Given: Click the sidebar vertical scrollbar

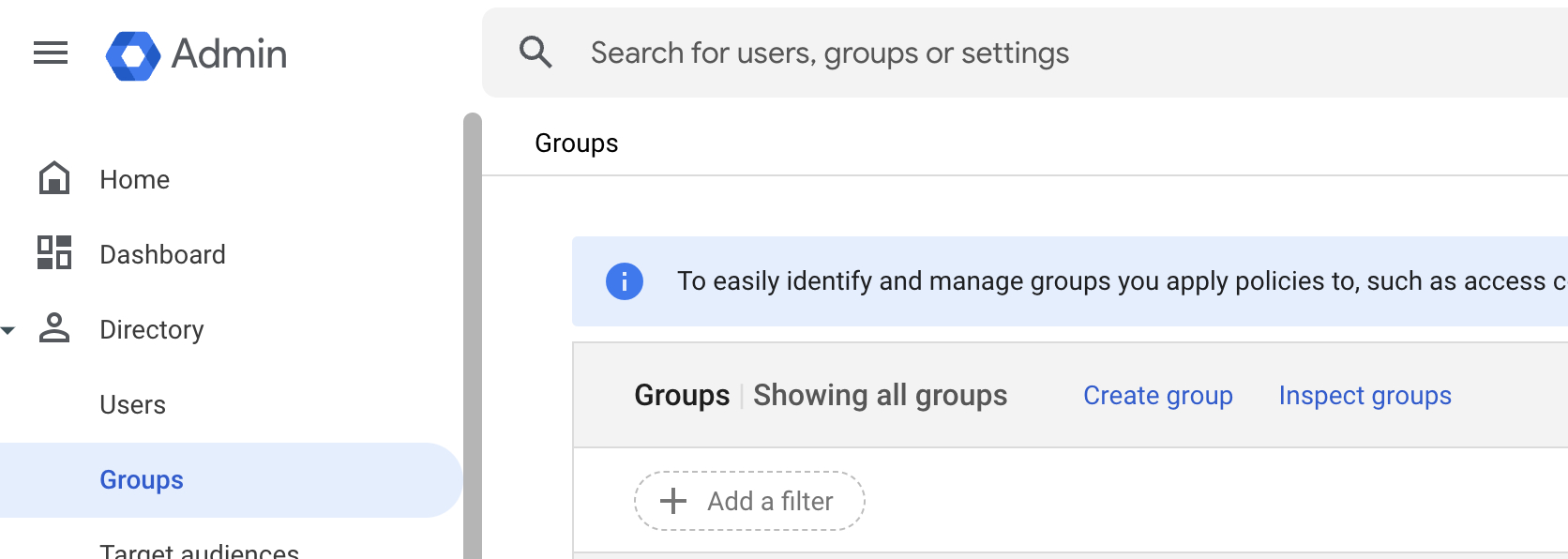Looking at the screenshot, I should tap(473, 338).
